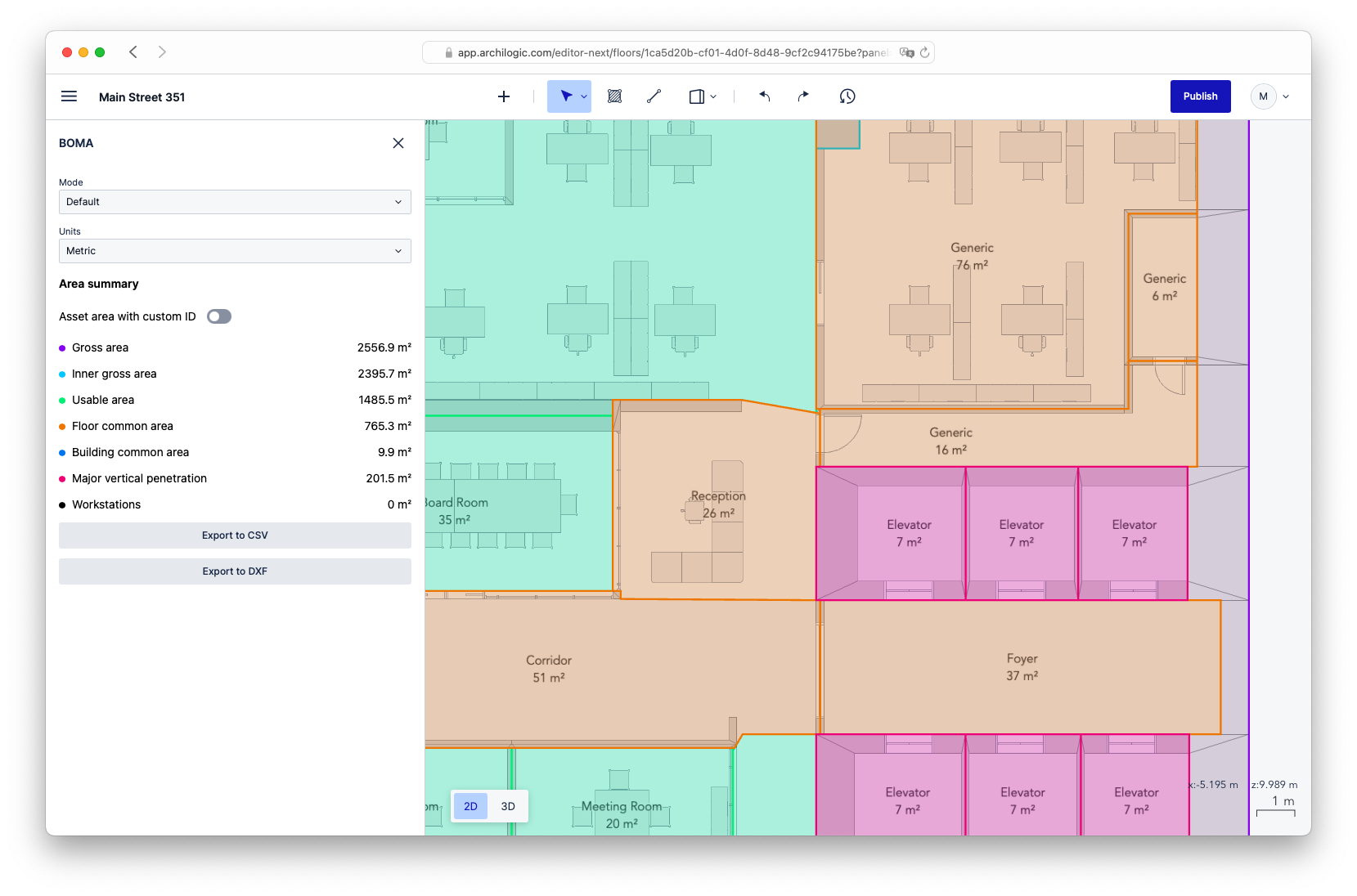Select the arrow pointer tool
Image resolution: width=1357 pixels, height=896 pixels.
pos(566,96)
